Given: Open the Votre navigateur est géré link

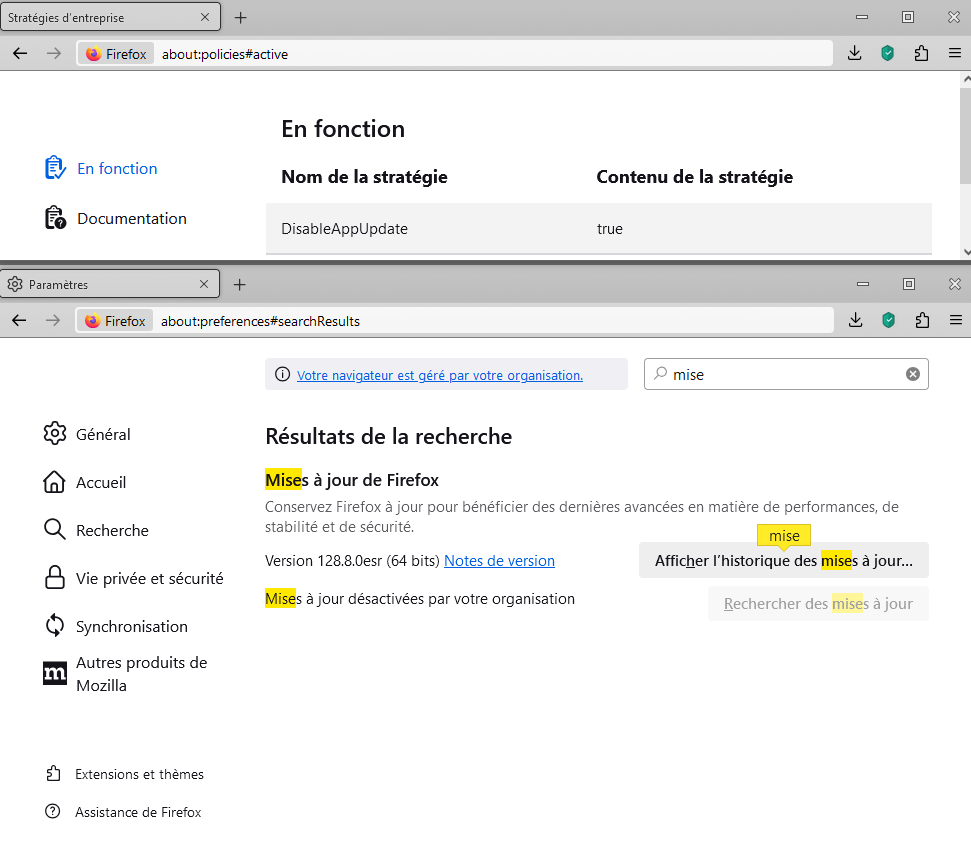Looking at the screenshot, I should click(x=440, y=375).
